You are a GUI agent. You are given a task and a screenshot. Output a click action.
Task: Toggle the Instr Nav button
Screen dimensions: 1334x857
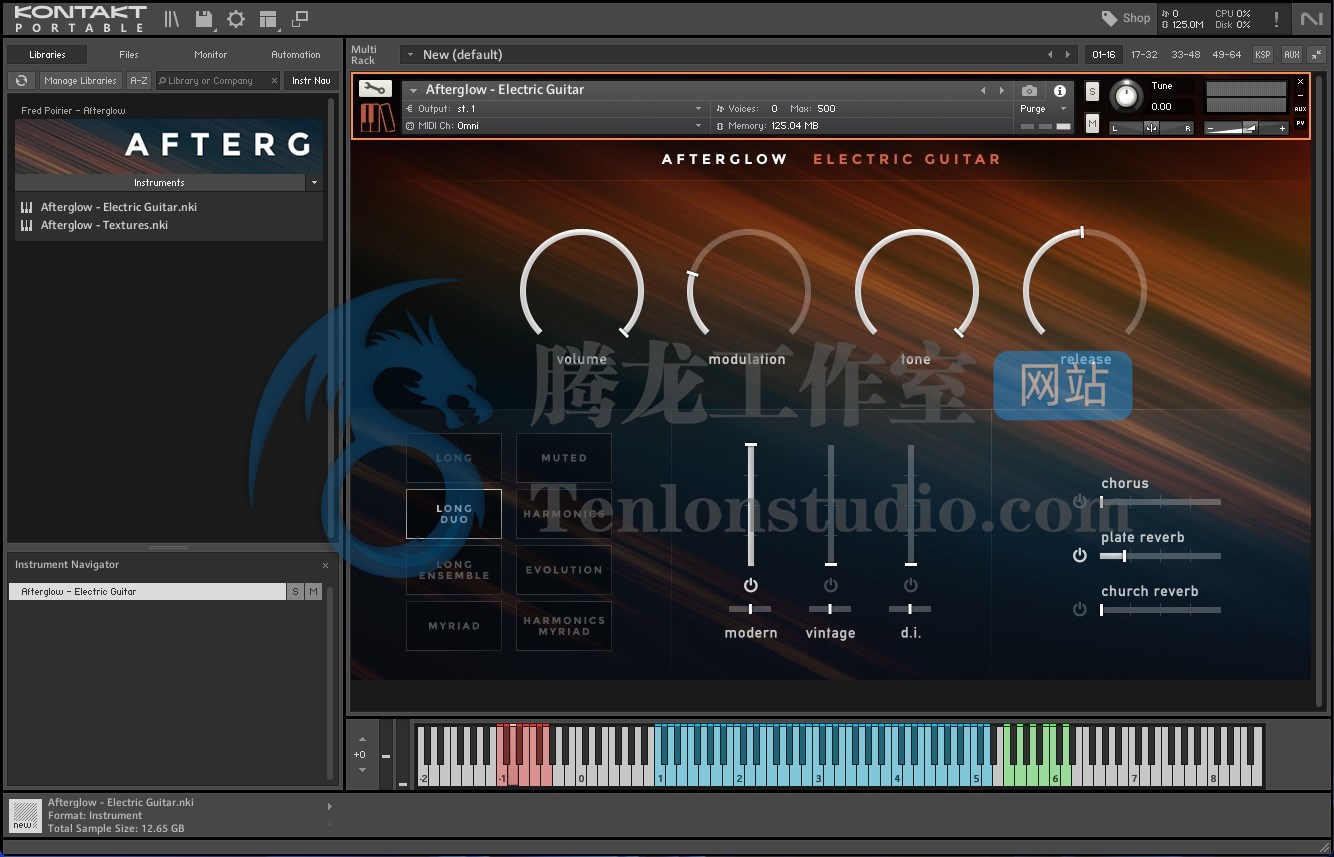pos(311,81)
